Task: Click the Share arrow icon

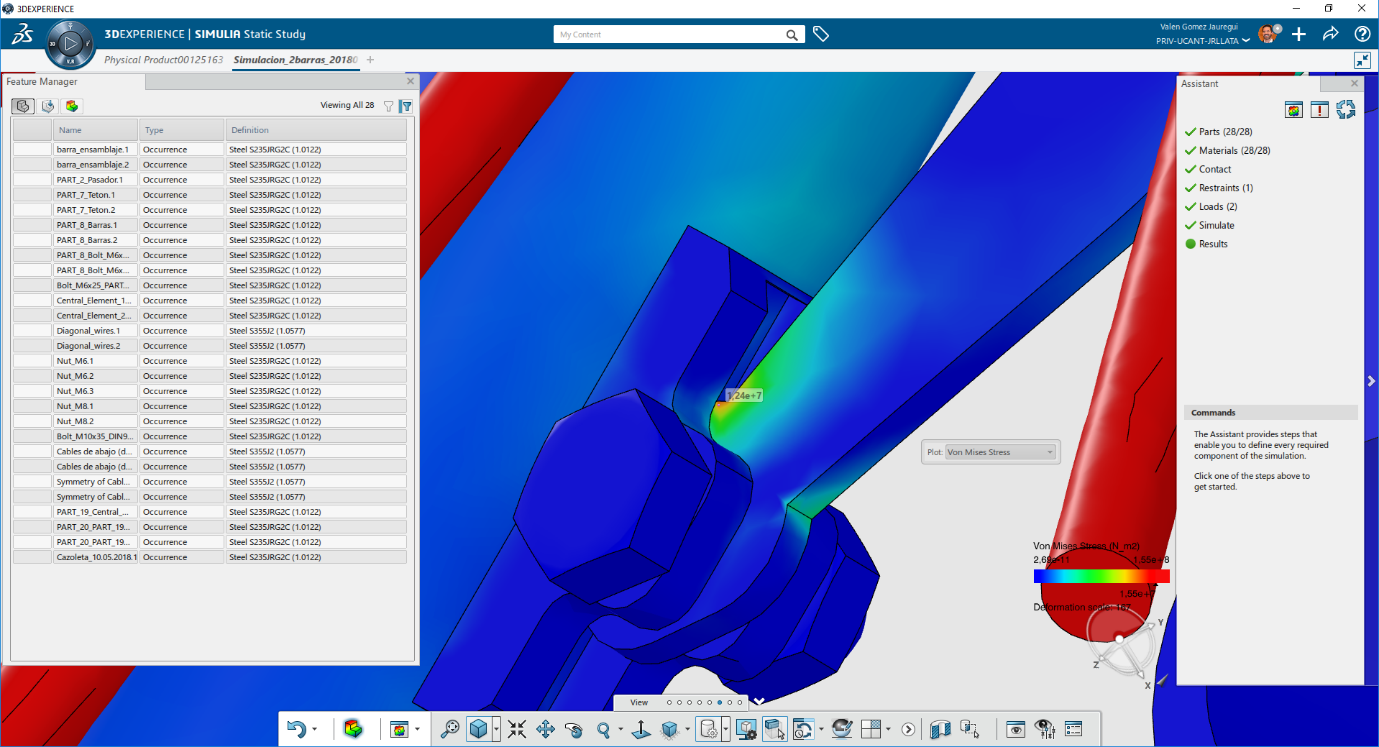Action: coord(1330,34)
